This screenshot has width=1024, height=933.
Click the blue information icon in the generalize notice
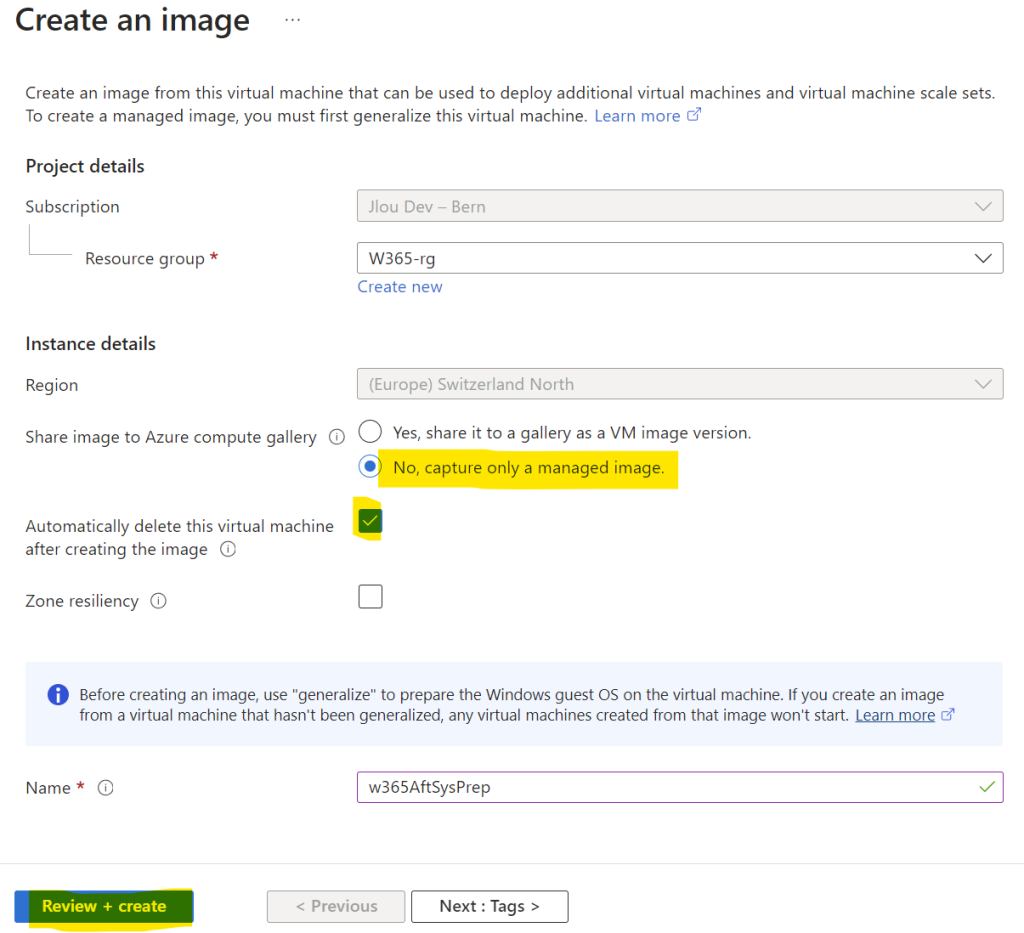(58, 695)
